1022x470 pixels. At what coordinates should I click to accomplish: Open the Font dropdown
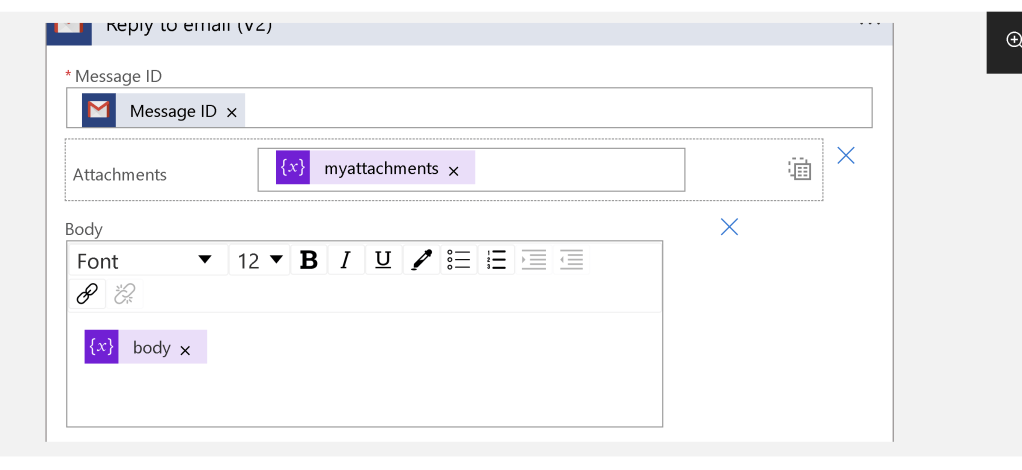(x=149, y=261)
